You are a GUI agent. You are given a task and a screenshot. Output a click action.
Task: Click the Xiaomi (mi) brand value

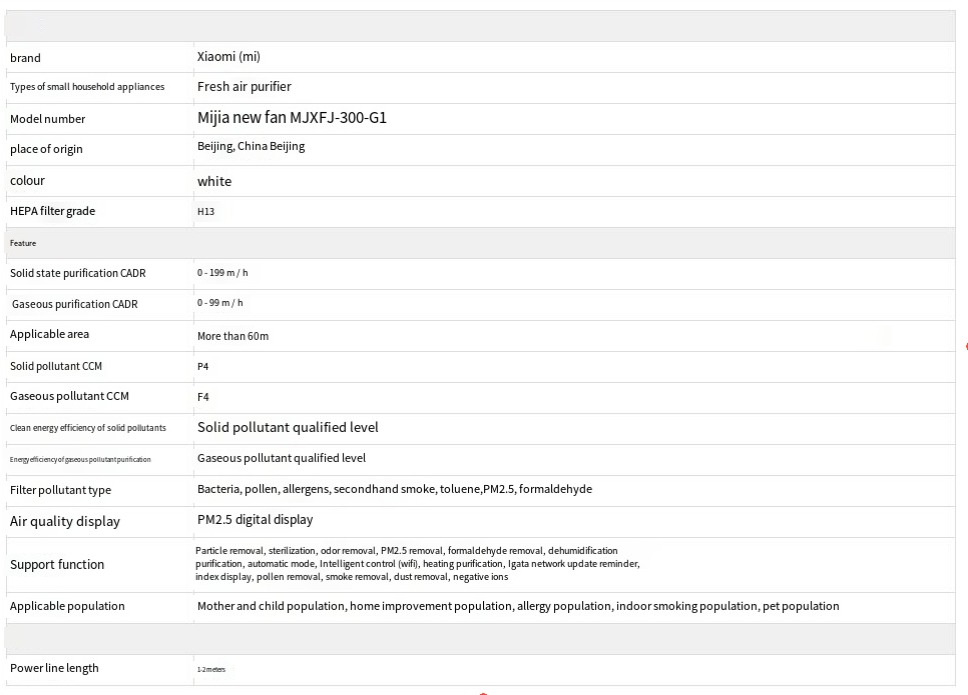coord(228,57)
